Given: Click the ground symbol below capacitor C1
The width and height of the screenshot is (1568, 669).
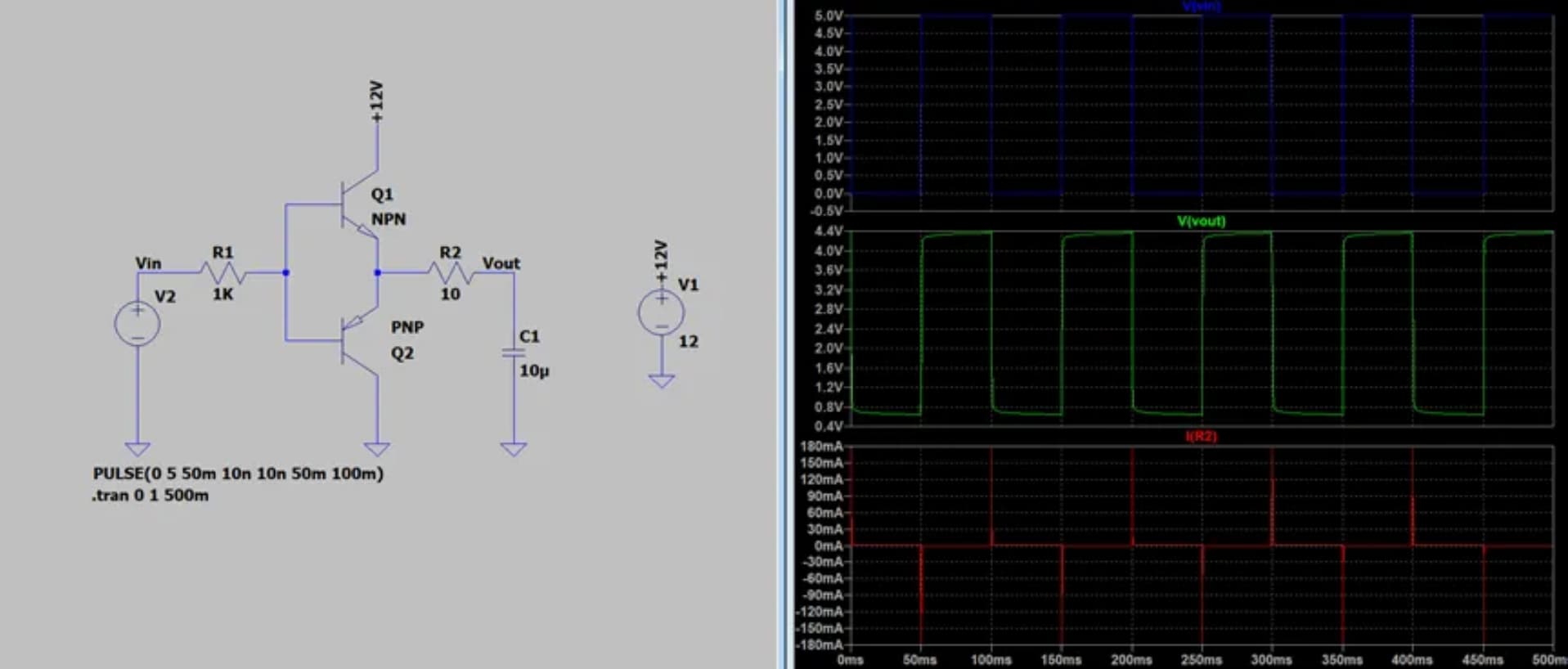Looking at the screenshot, I should click(514, 448).
